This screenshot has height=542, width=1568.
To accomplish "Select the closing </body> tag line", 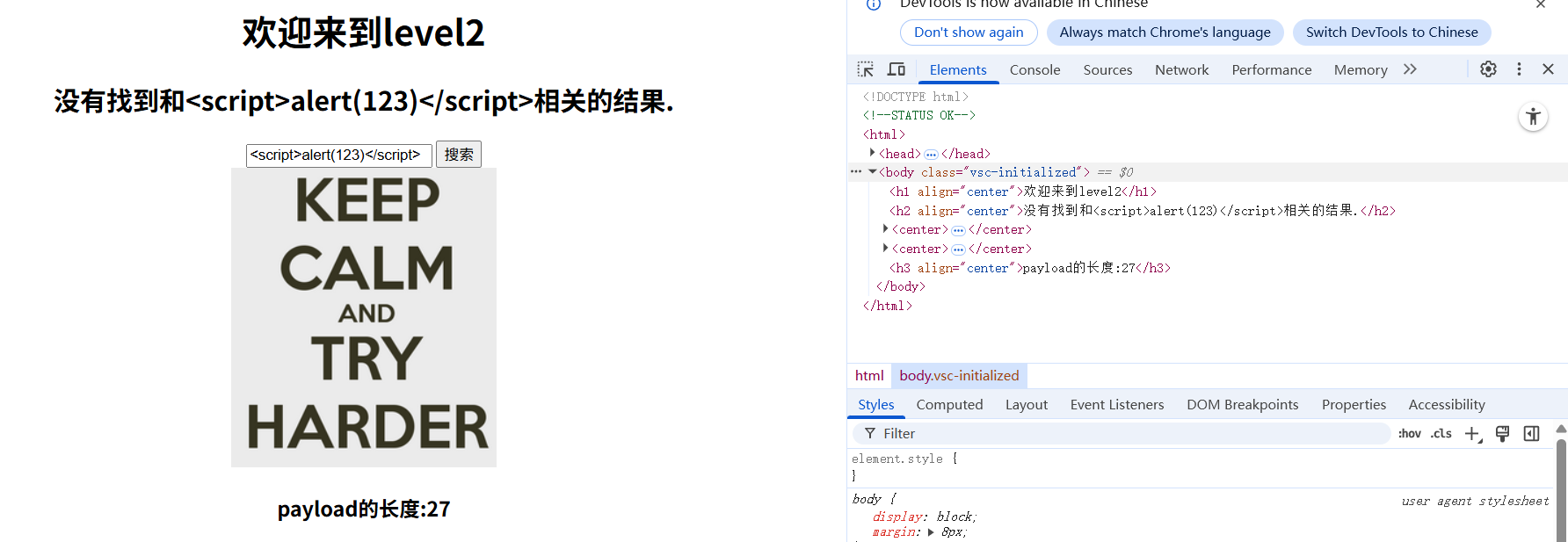I will click(x=900, y=286).
